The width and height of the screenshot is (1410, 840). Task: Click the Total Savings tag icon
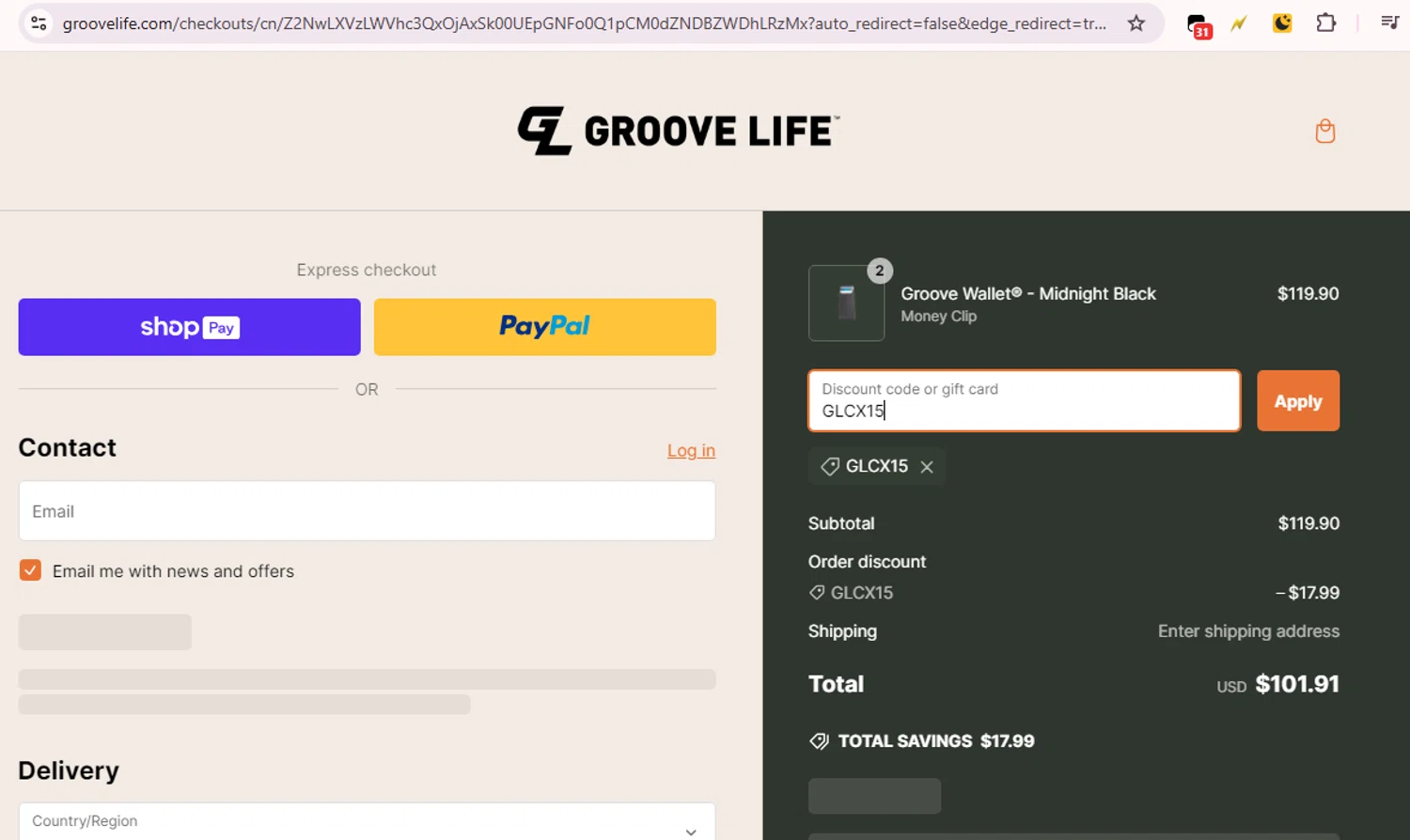point(819,741)
